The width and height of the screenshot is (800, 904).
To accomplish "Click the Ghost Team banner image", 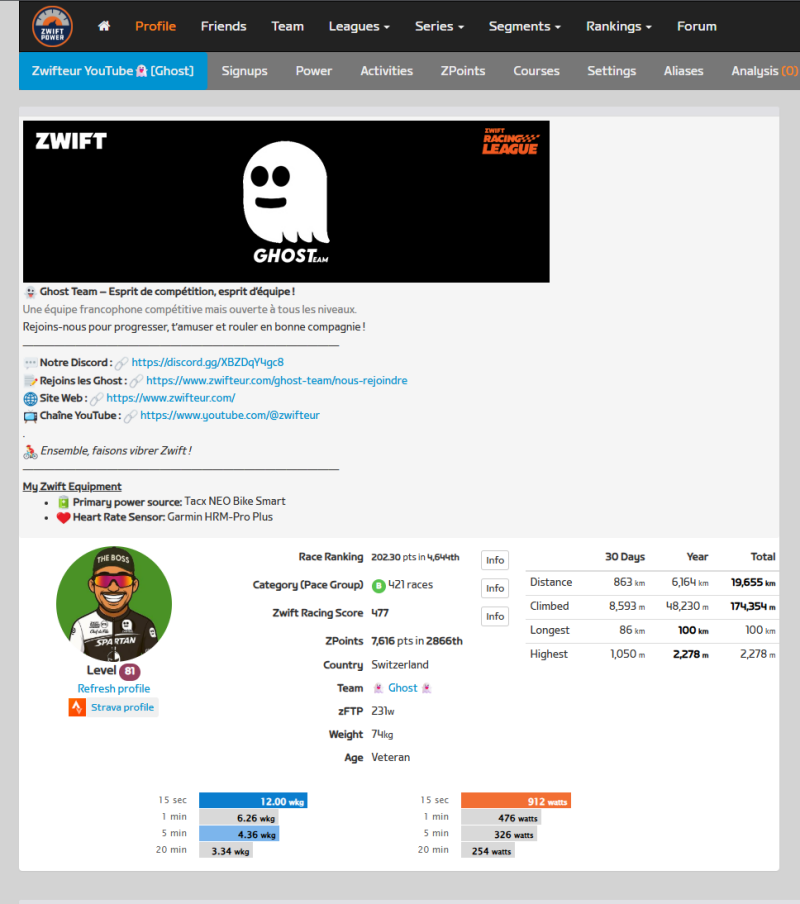I will pyautogui.click(x=286, y=202).
